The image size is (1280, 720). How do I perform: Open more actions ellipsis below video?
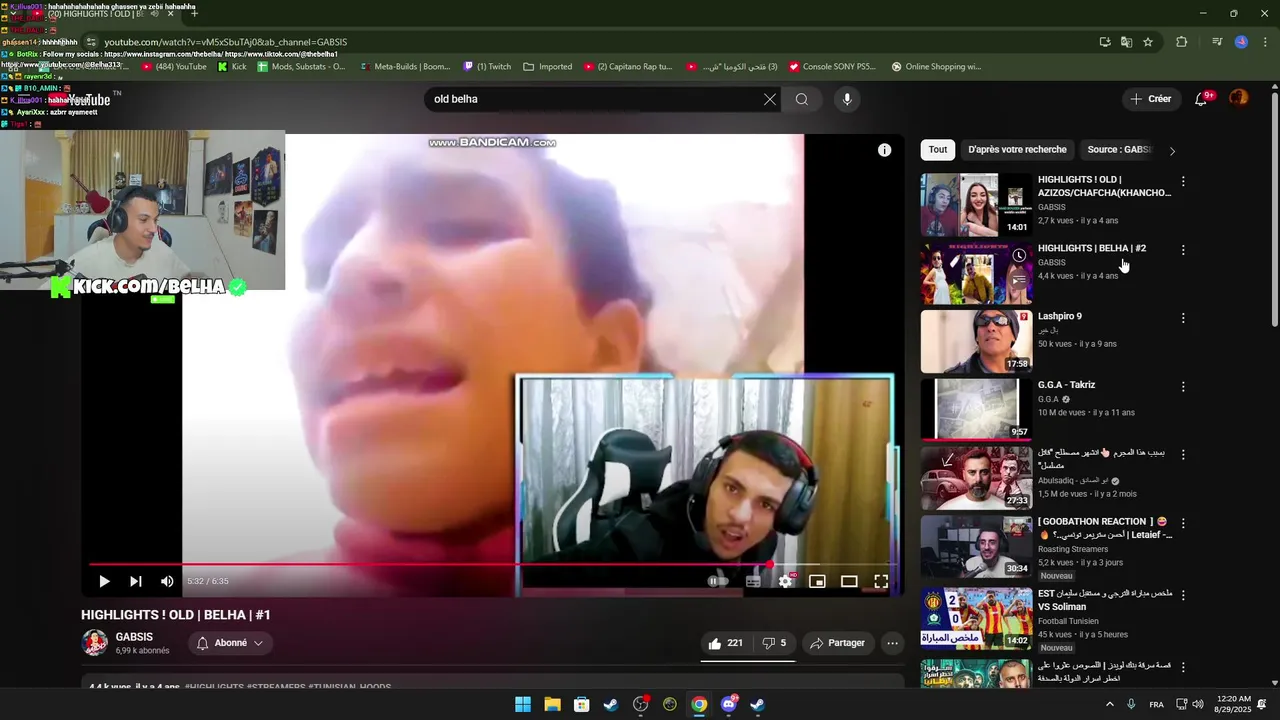click(893, 643)
